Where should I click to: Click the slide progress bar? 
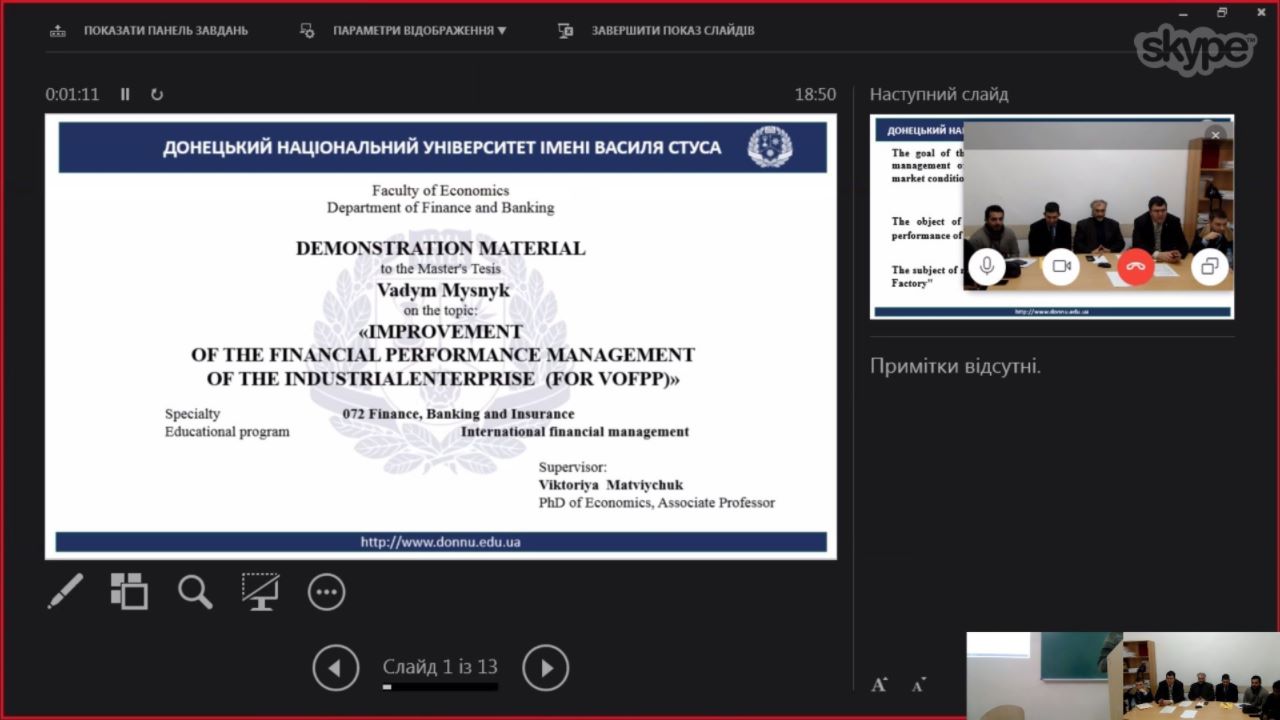[x=440, y=687]
